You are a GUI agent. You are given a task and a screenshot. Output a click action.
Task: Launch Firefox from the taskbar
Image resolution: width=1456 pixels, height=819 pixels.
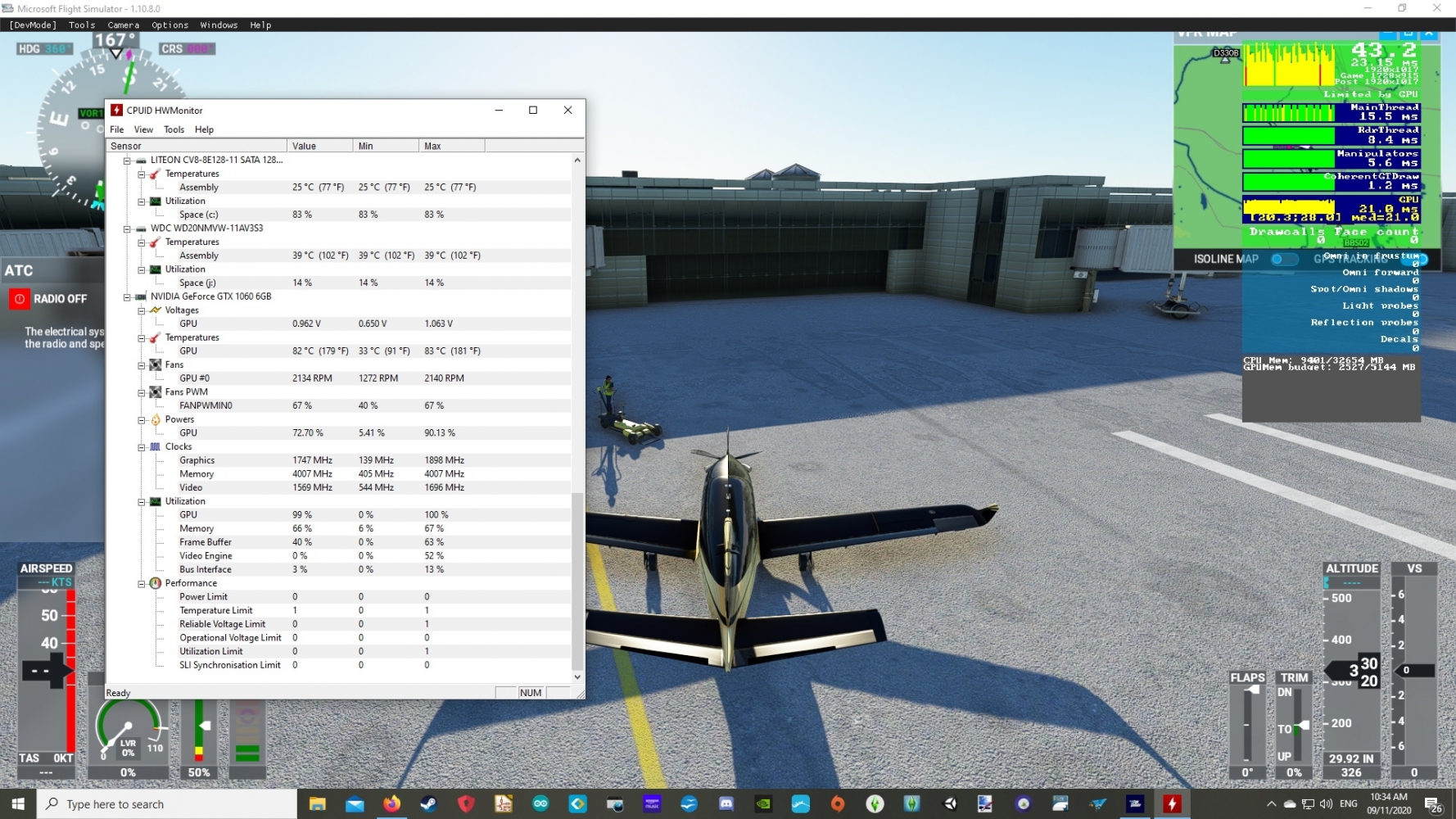point(391,804)
